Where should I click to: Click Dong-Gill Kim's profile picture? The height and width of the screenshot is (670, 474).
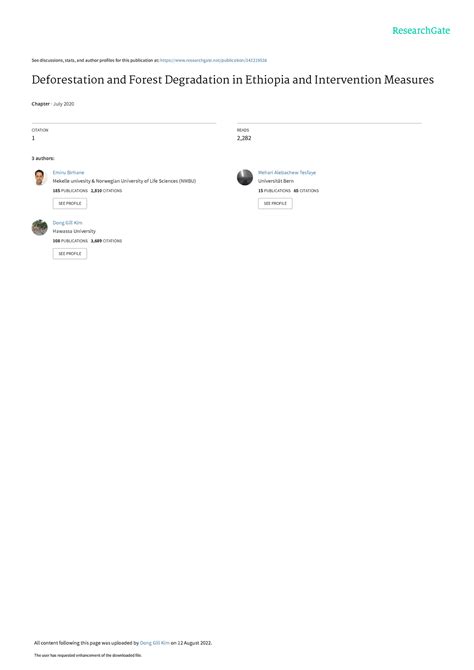[x=39, y=227]
